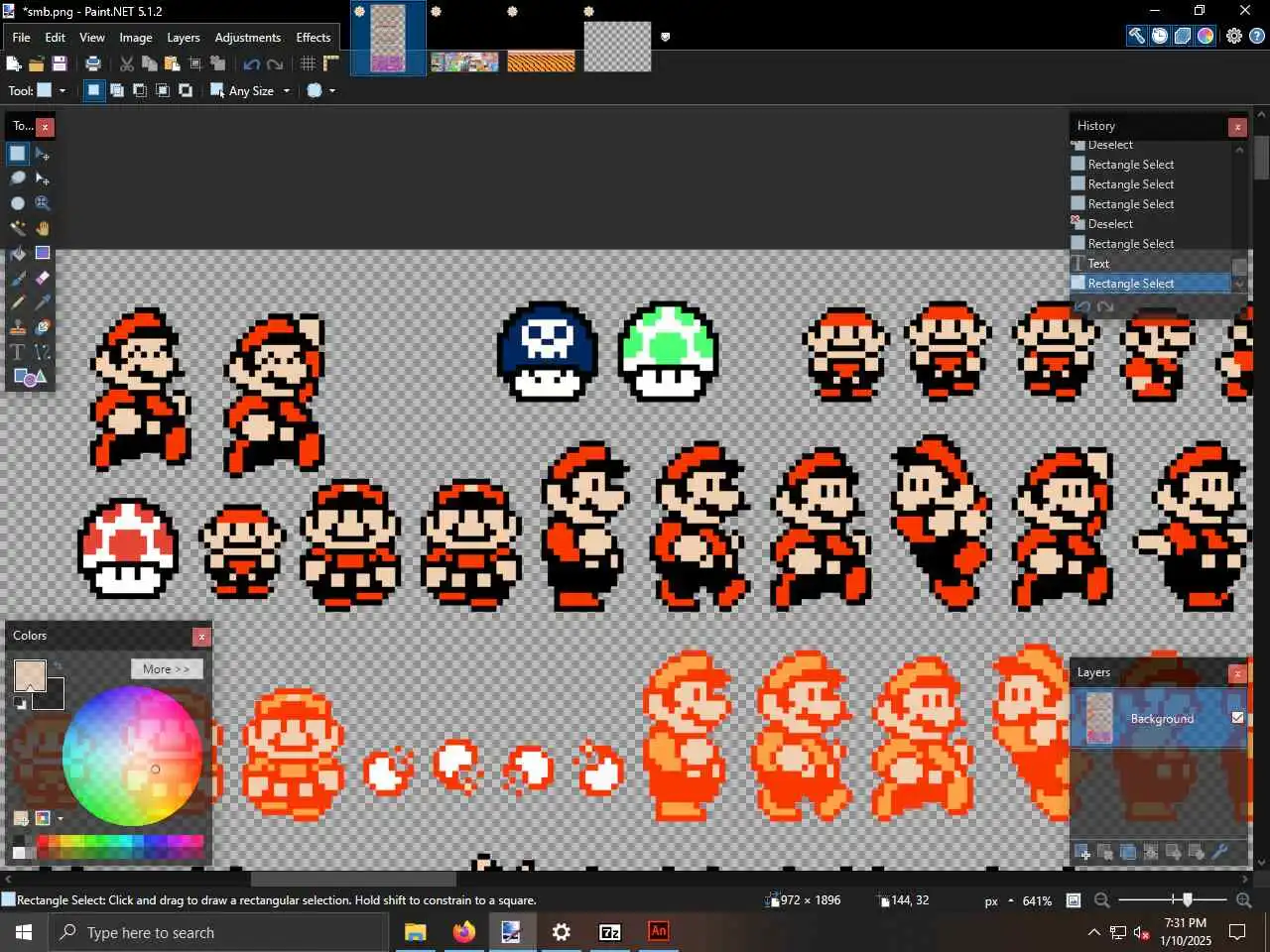Select the Eraser tool
This screenshot has width=1270, height=952.
tap(43, 278)
